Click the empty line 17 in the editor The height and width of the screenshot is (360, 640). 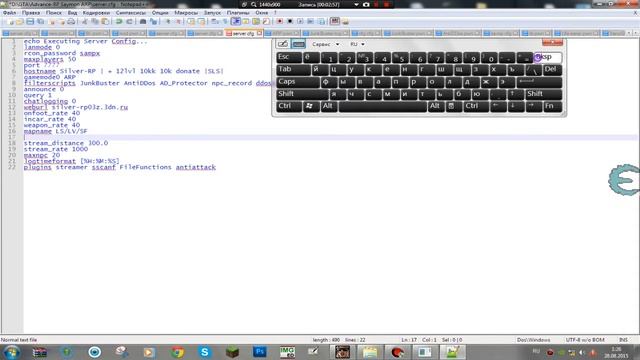tap(331, 137)
